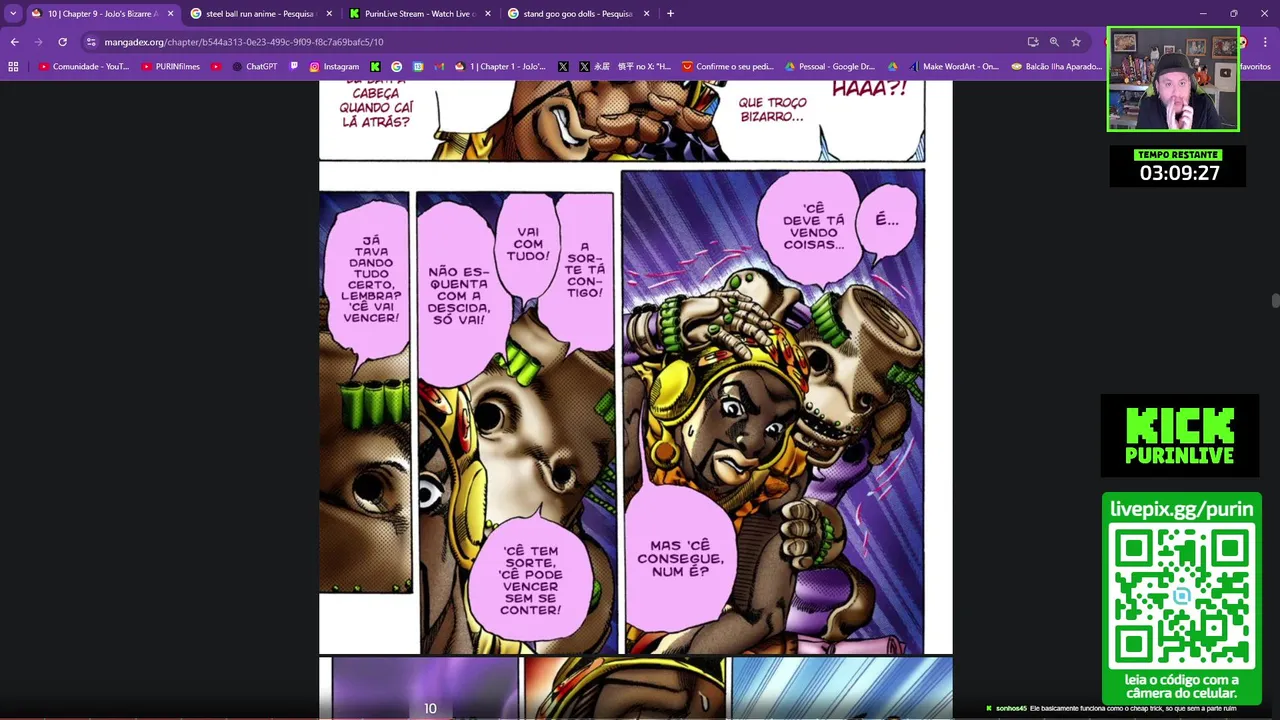The height and width of the screenshot is (720, 1280).
Task: Open the Instagram bookmark
Action: (x=334, y=67)
